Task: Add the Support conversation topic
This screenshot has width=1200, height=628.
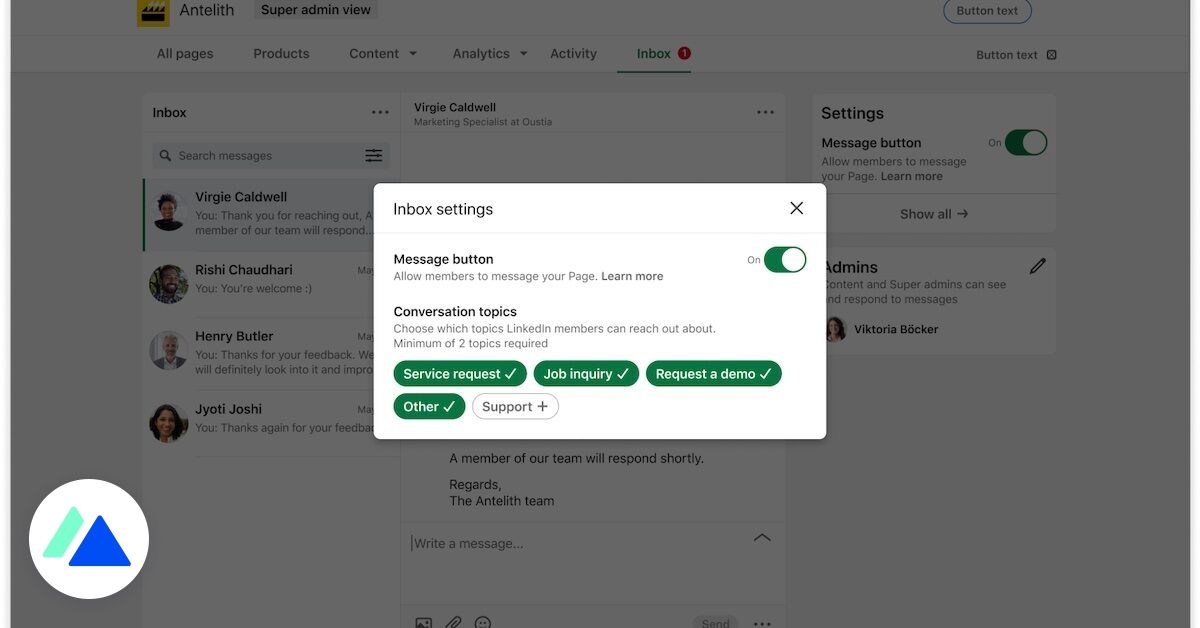Action: [515, 406]
